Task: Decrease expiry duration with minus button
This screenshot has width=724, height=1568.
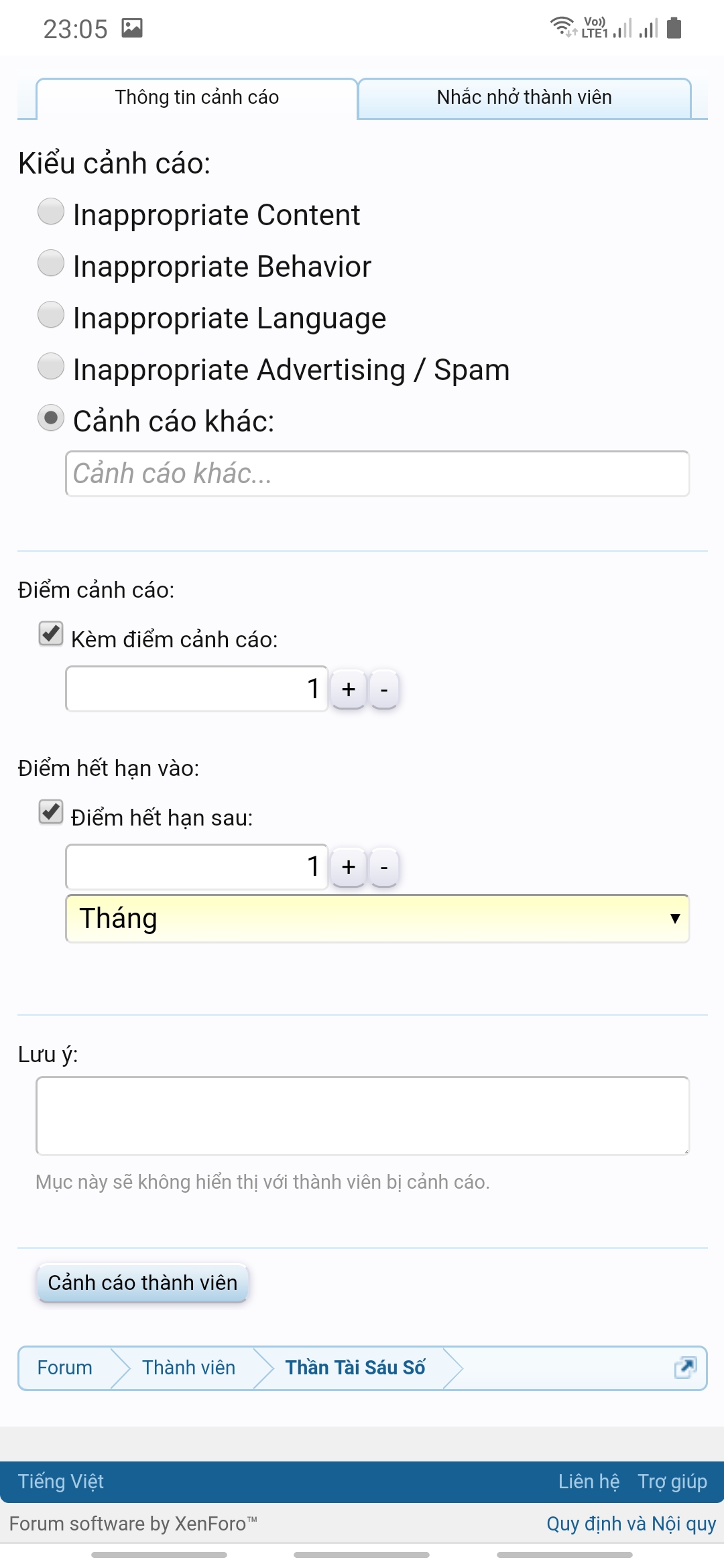Action: (384, 867)
